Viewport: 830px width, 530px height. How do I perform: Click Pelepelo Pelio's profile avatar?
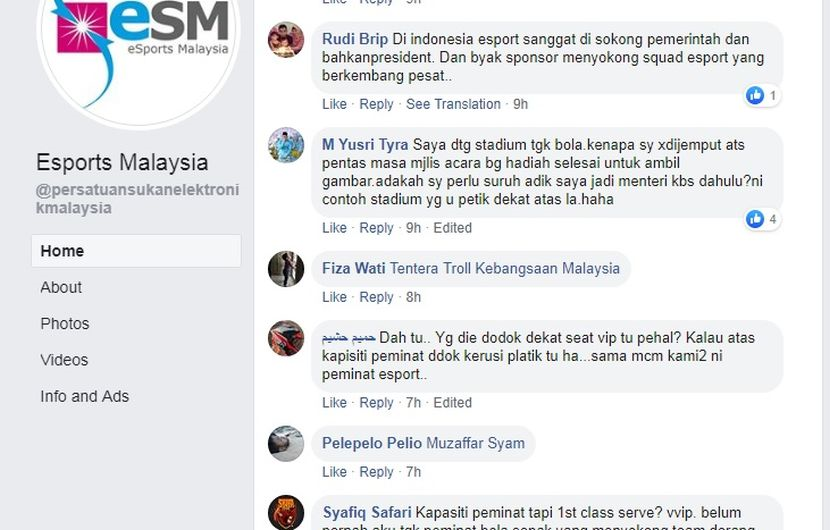pos(286,444)
